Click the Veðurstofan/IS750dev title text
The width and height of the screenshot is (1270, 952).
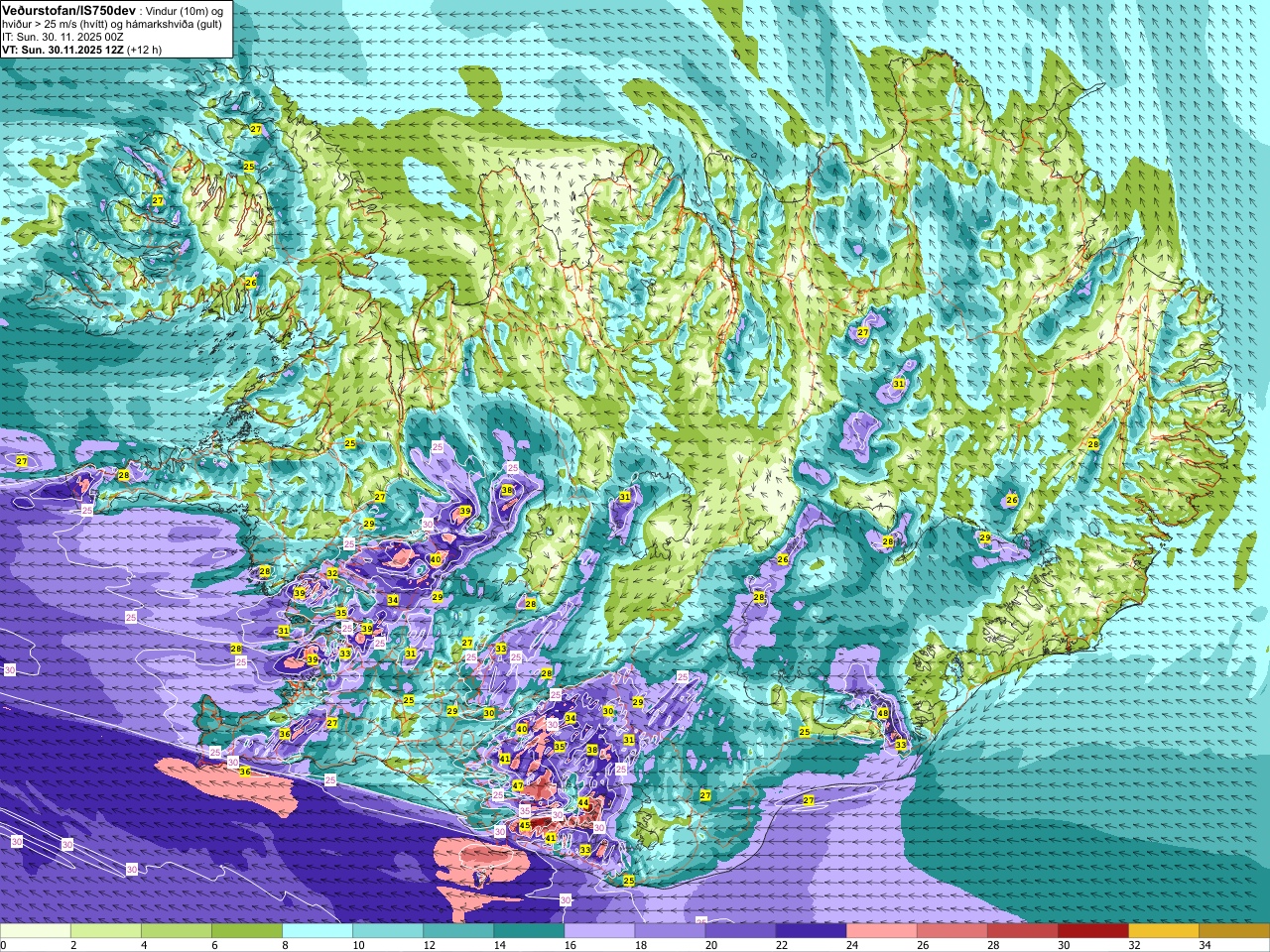[x=68, y=9]
